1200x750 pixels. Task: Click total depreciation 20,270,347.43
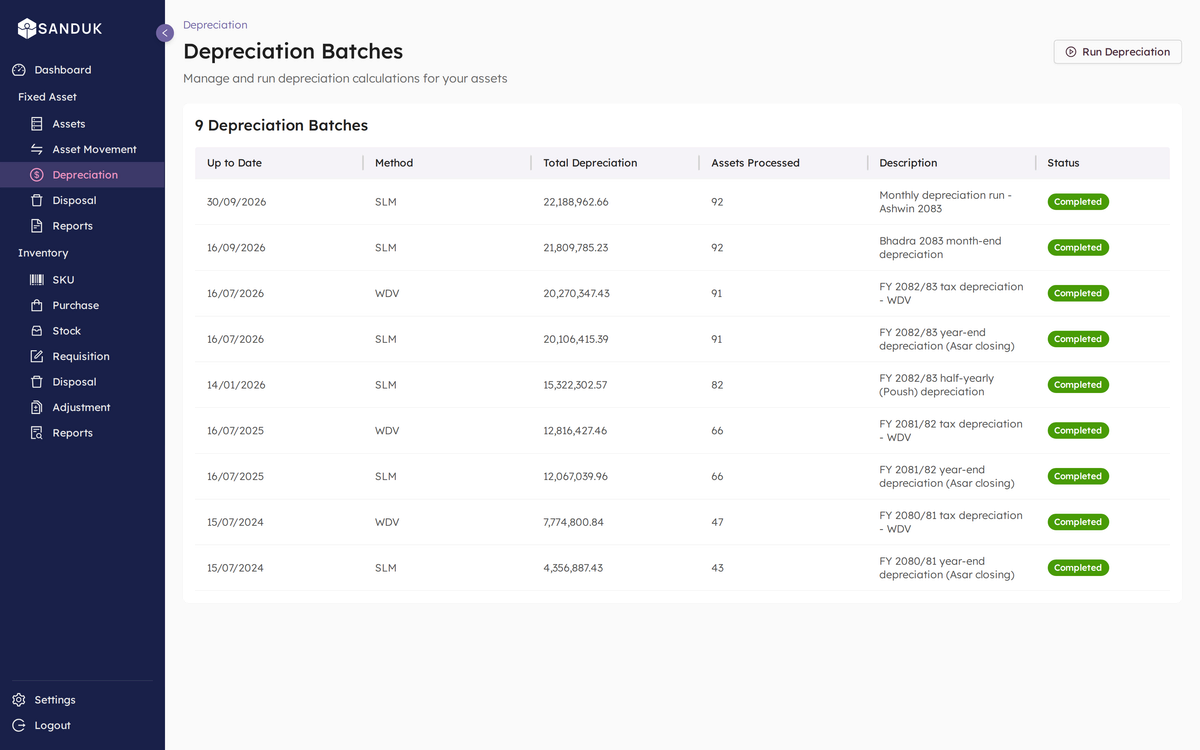point(576,294)
